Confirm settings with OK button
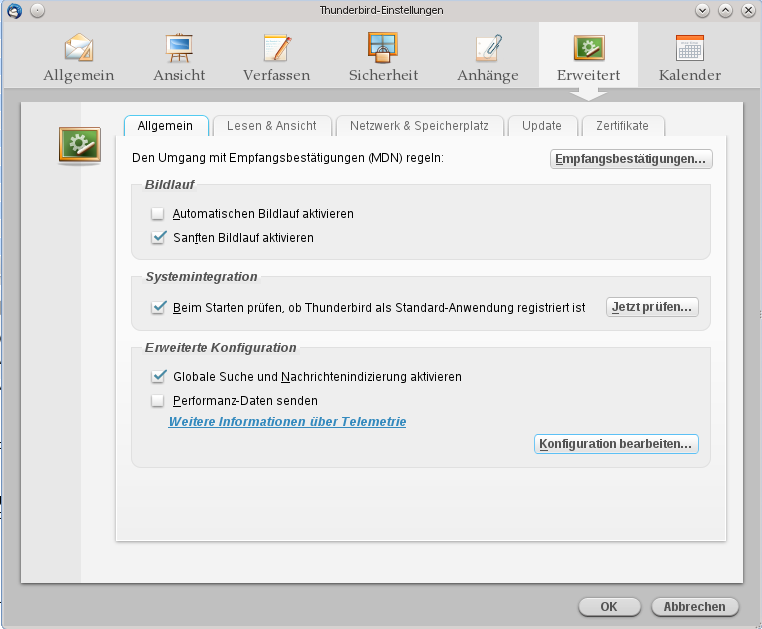The width and height of the screenshot is (762, 629). [609, 607]
